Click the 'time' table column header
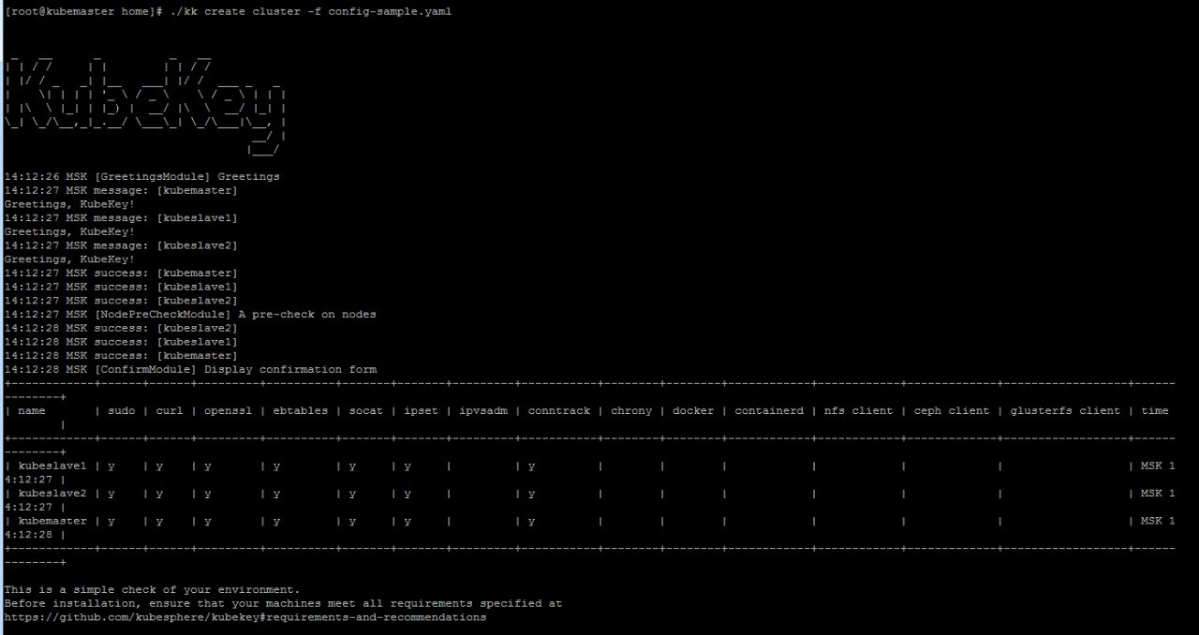 [1155, 411]
